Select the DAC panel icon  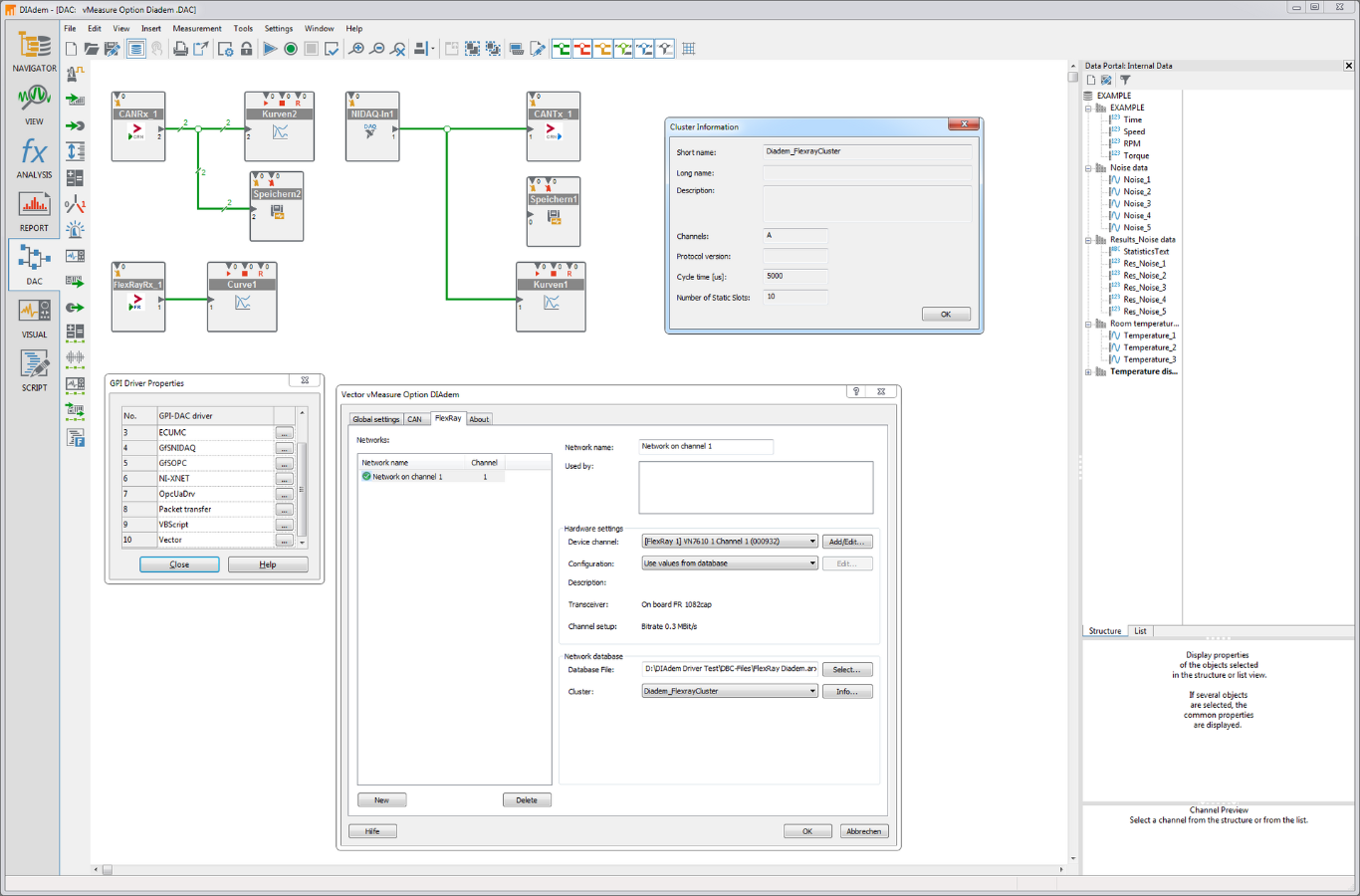coord(34,265)
